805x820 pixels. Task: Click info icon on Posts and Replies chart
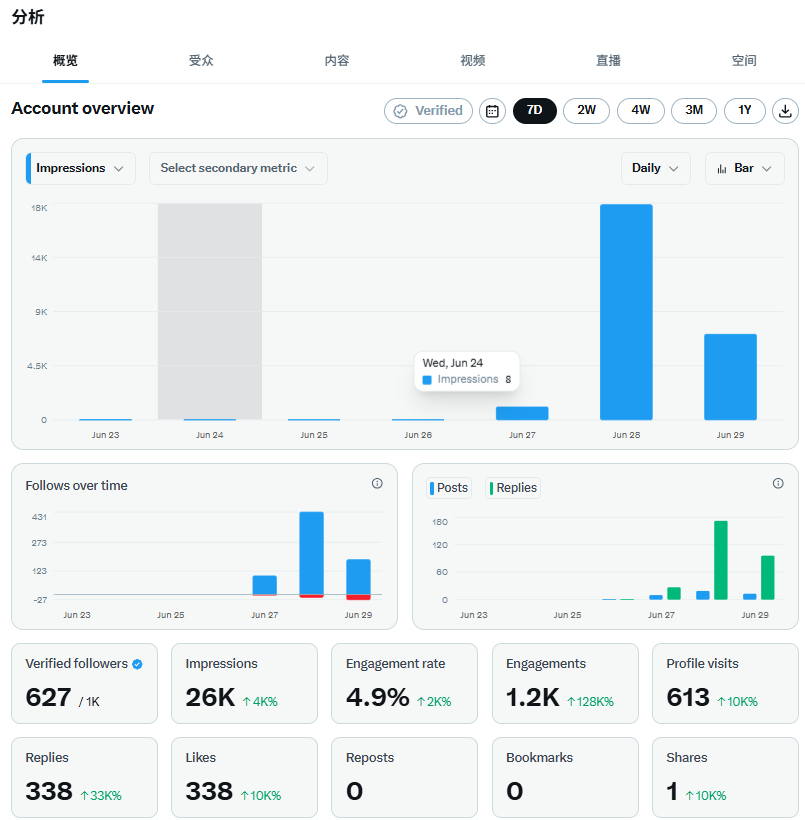pos(778,483)
